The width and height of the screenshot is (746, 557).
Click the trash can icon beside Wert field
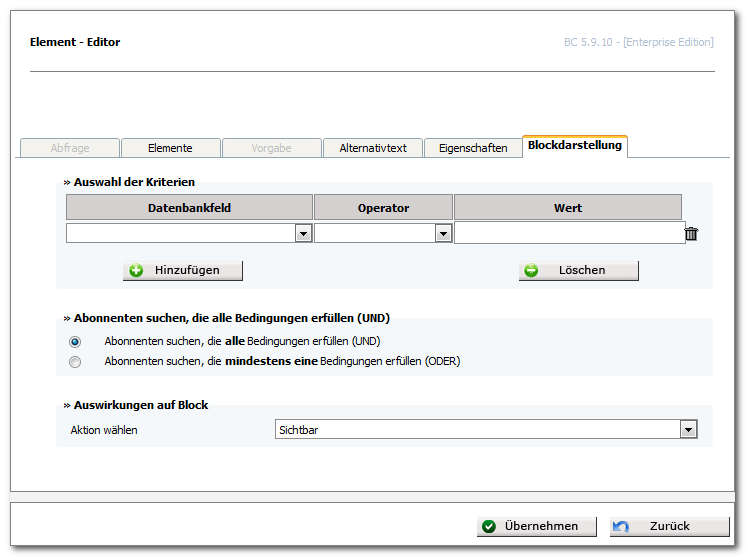point(691,234)
